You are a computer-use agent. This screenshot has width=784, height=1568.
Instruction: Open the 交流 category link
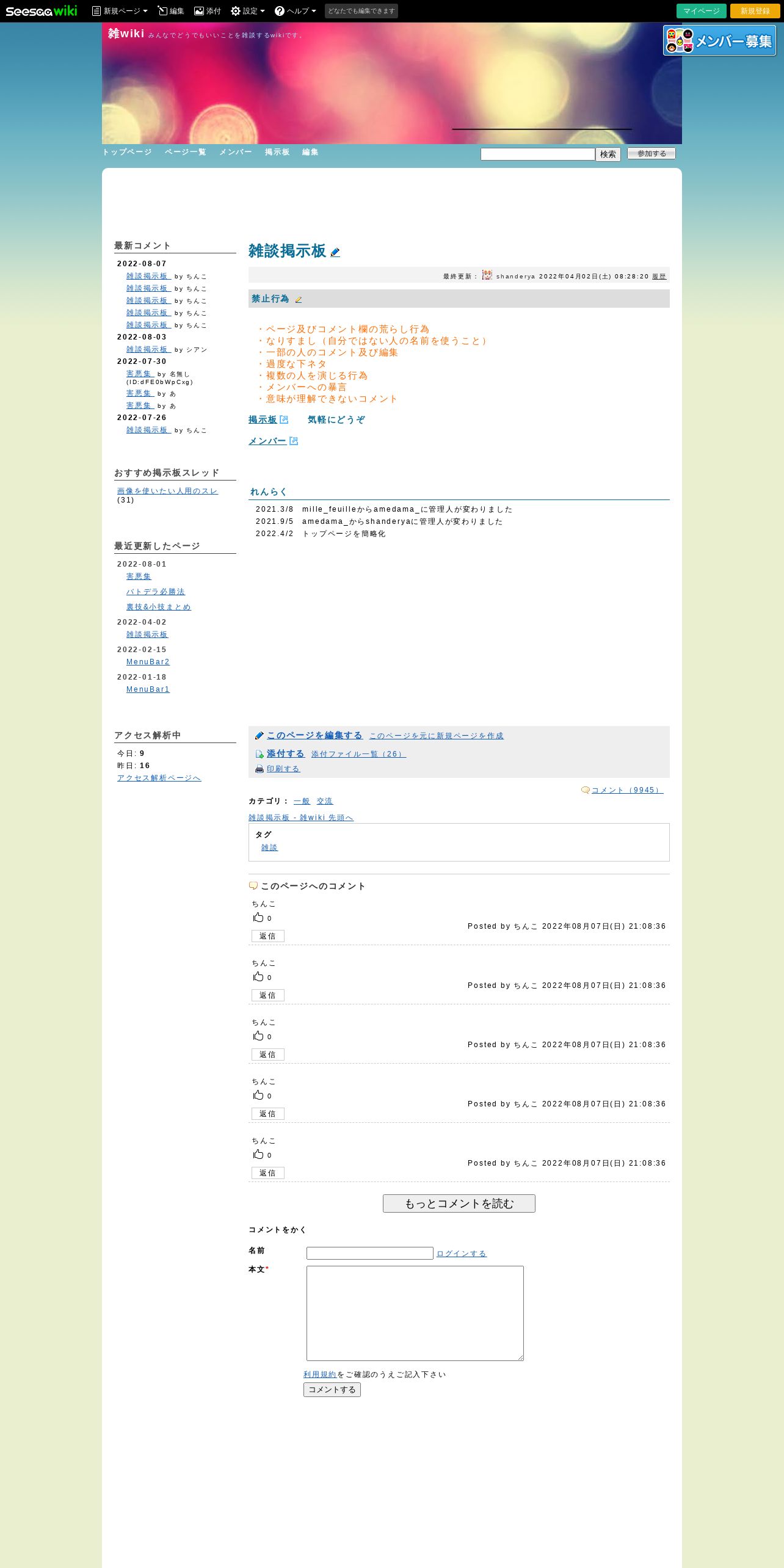pos(325,801)
